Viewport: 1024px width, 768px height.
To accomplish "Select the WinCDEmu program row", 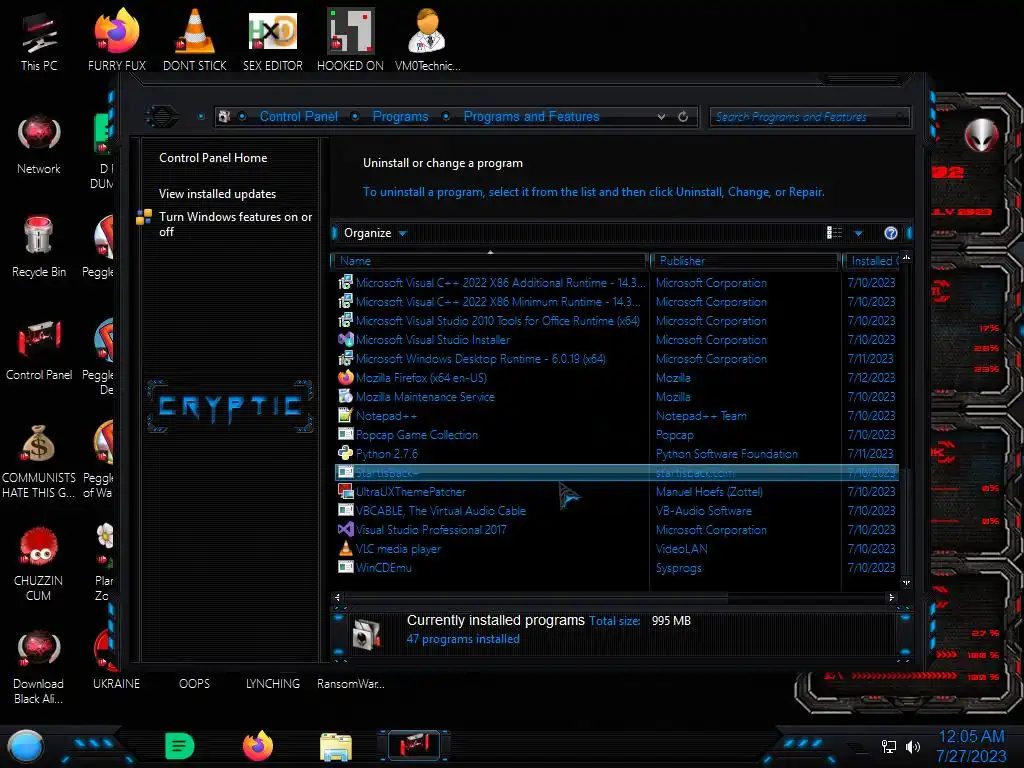I will pyautogui.click(x=617, y=568).
